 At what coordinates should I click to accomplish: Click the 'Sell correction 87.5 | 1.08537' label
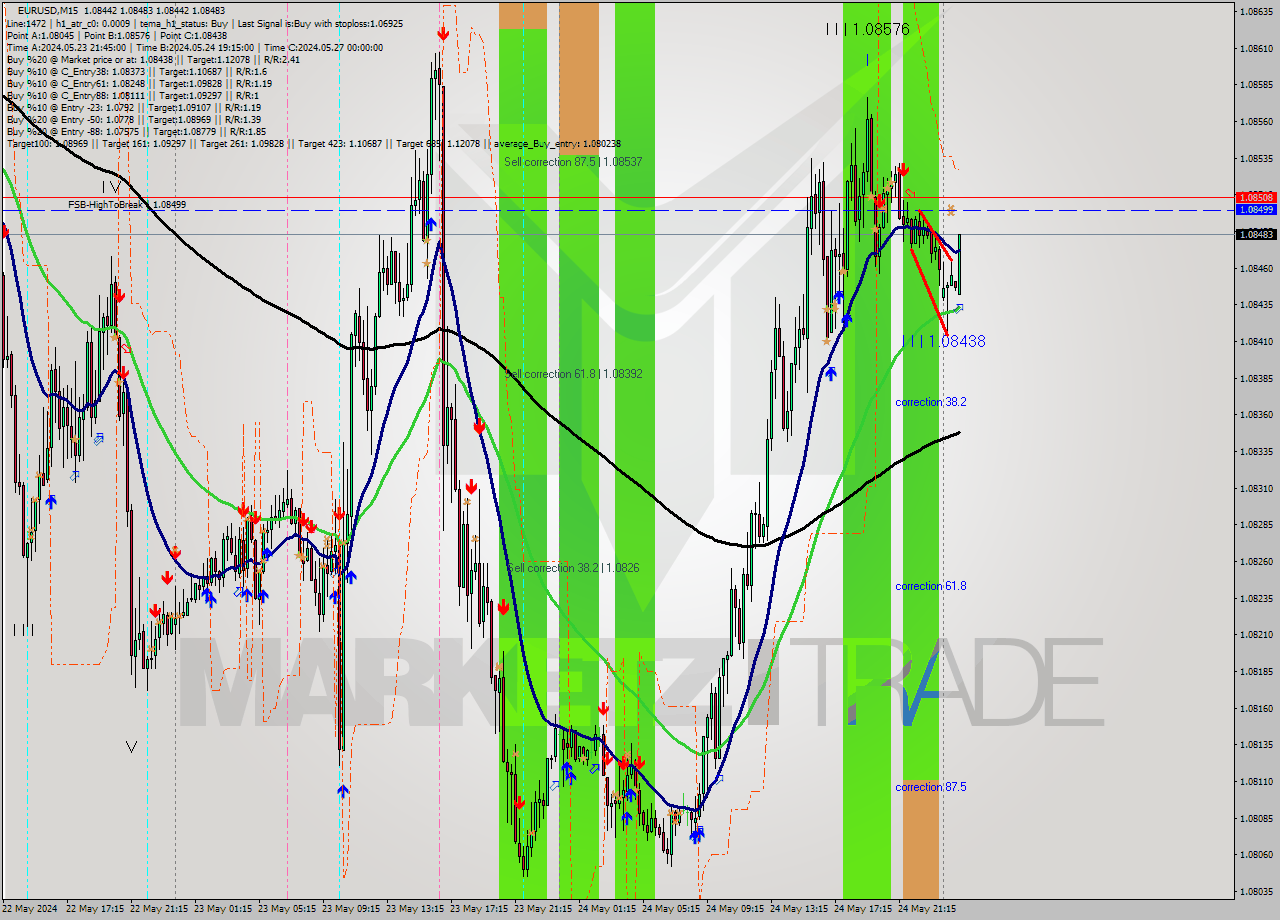[x=573, y=161]
